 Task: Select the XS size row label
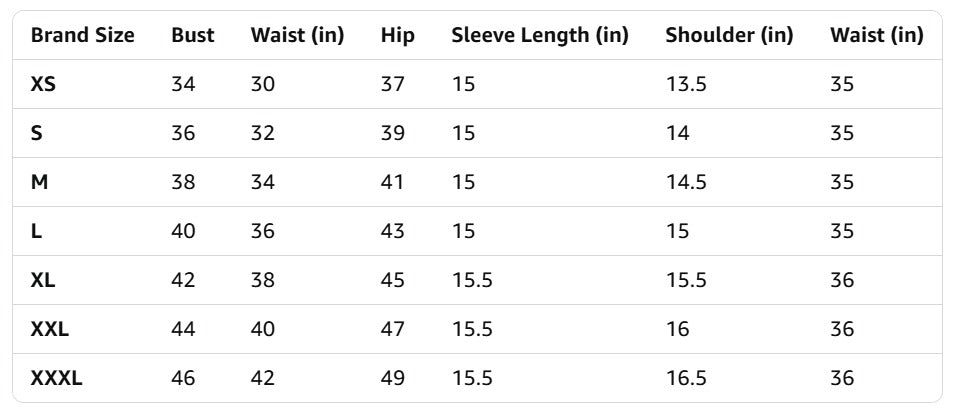(x=43, y=84)
